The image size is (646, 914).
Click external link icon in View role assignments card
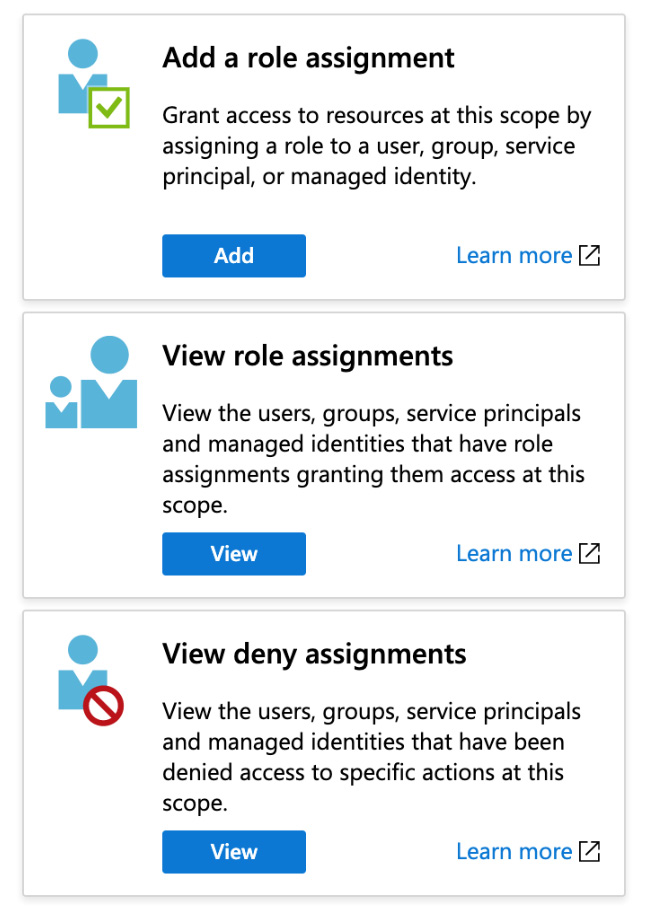click(x=590, y=553)
